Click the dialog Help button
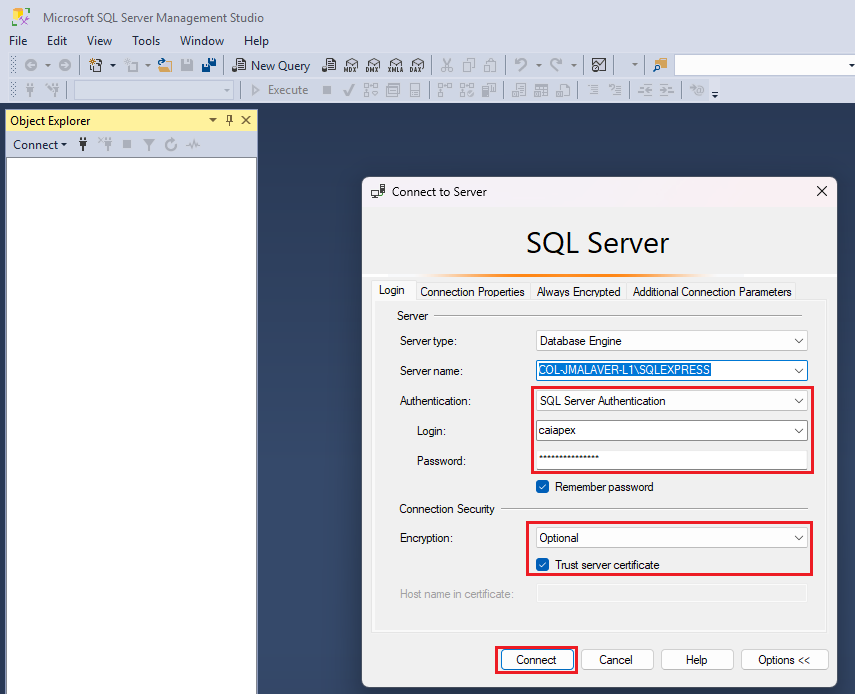 point(696,660)
